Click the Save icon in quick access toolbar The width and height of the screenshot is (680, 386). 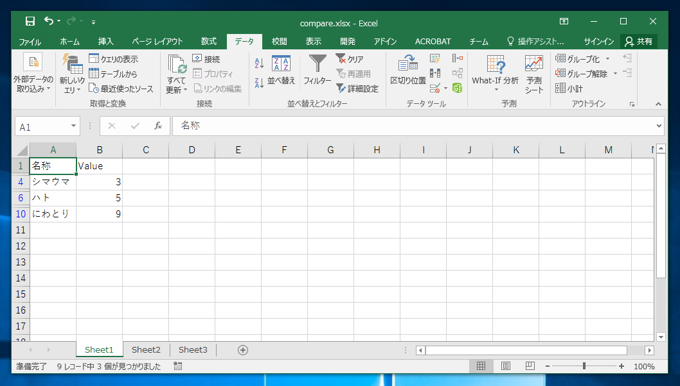30,21
